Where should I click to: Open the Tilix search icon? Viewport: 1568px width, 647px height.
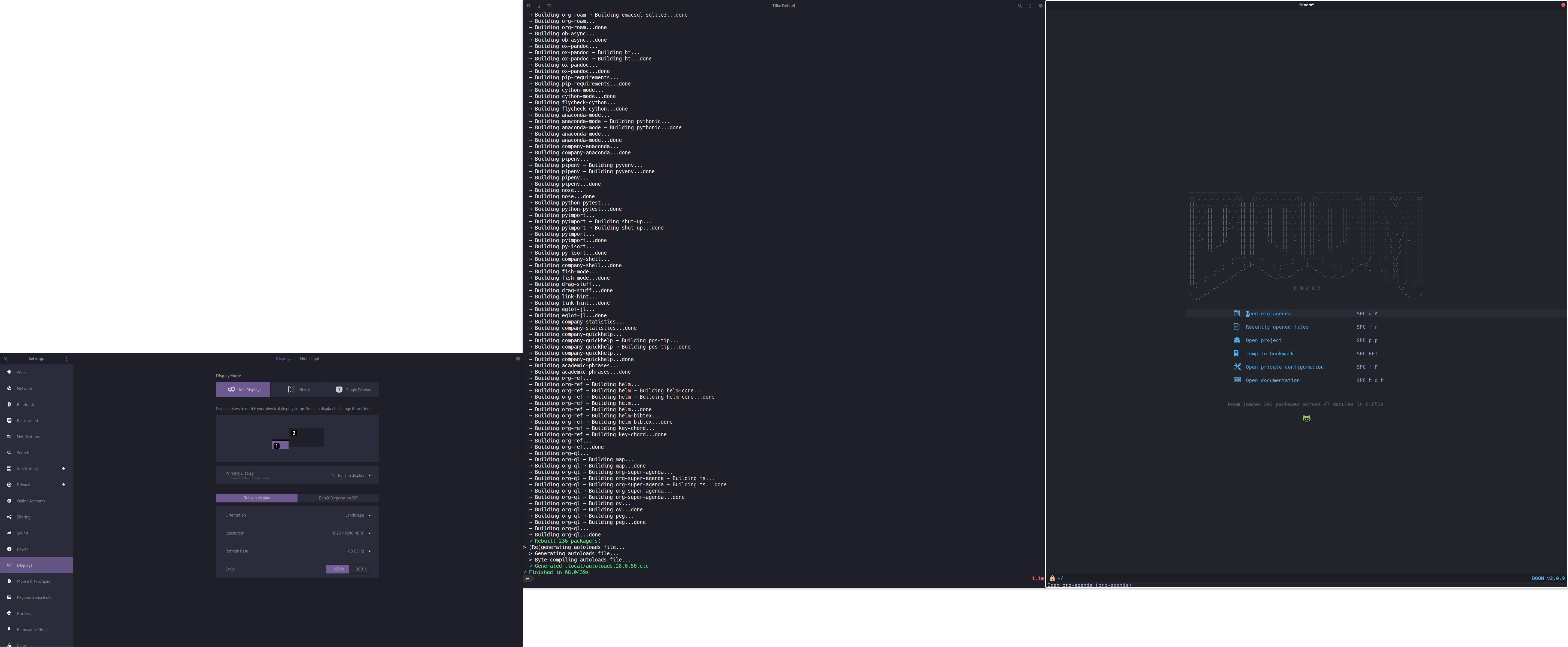tap(1019, 6)
